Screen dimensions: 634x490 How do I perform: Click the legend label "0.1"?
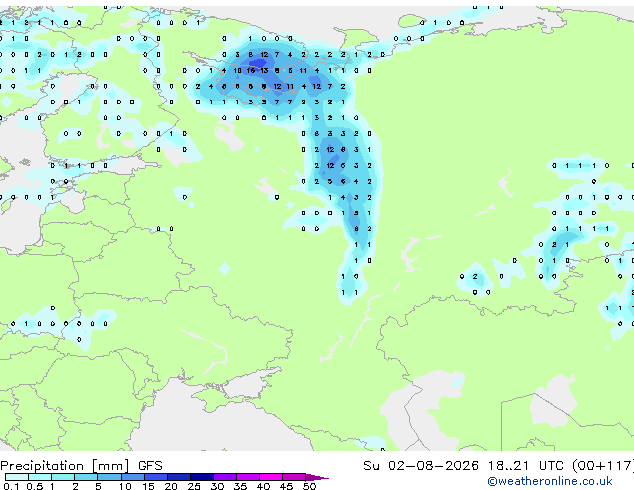11,486
